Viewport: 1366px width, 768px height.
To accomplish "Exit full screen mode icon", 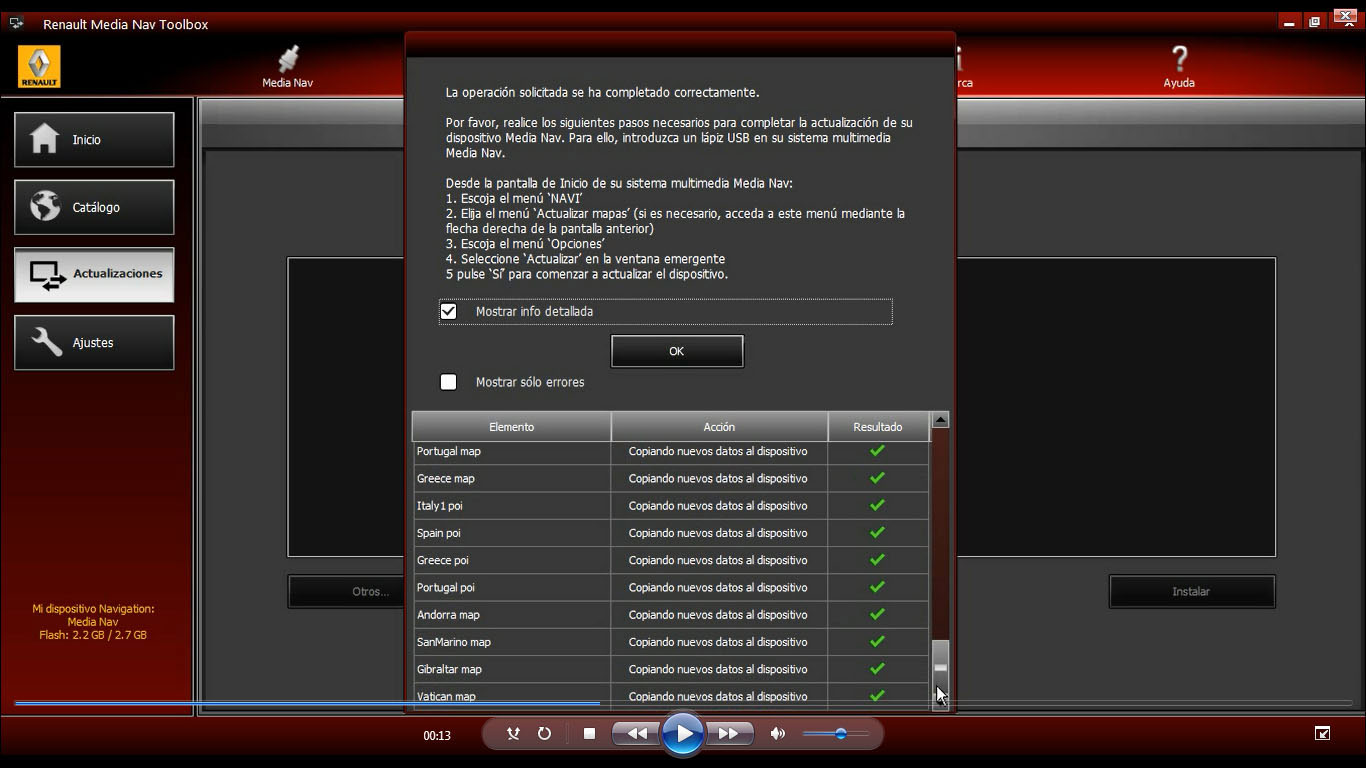I will pos(1322,734).
